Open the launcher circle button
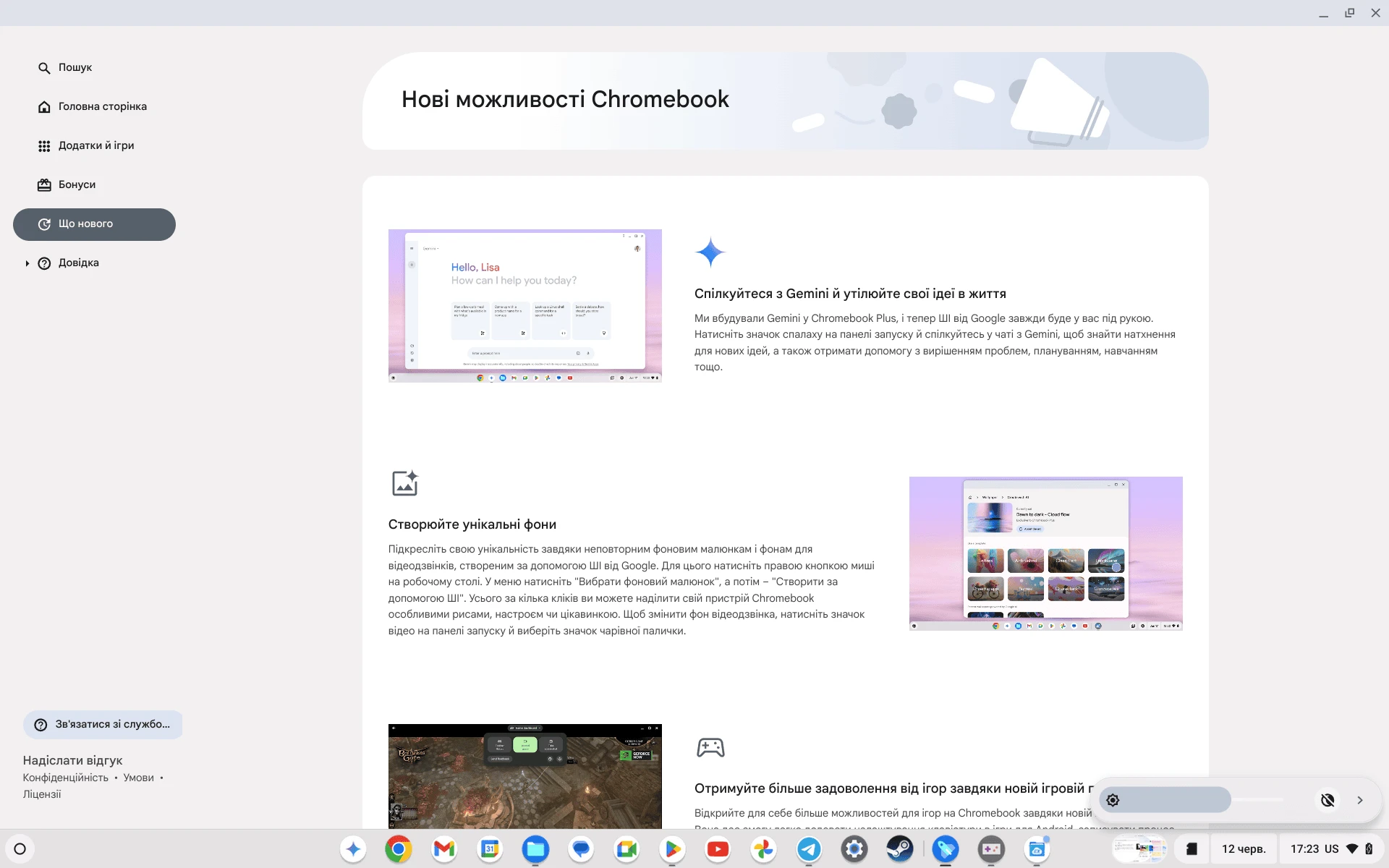This screenshot has height=868, width=1389. (x=20, y=849)
